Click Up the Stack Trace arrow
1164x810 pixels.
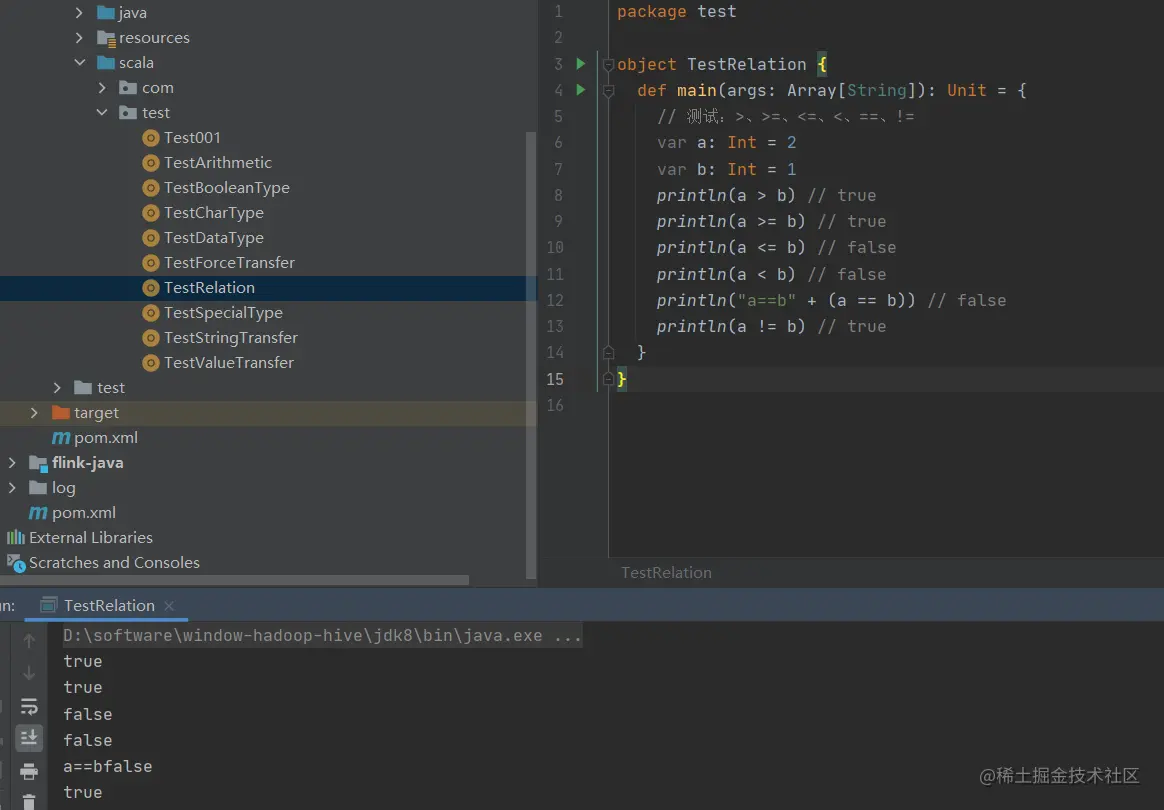click(x=29, y=640)
